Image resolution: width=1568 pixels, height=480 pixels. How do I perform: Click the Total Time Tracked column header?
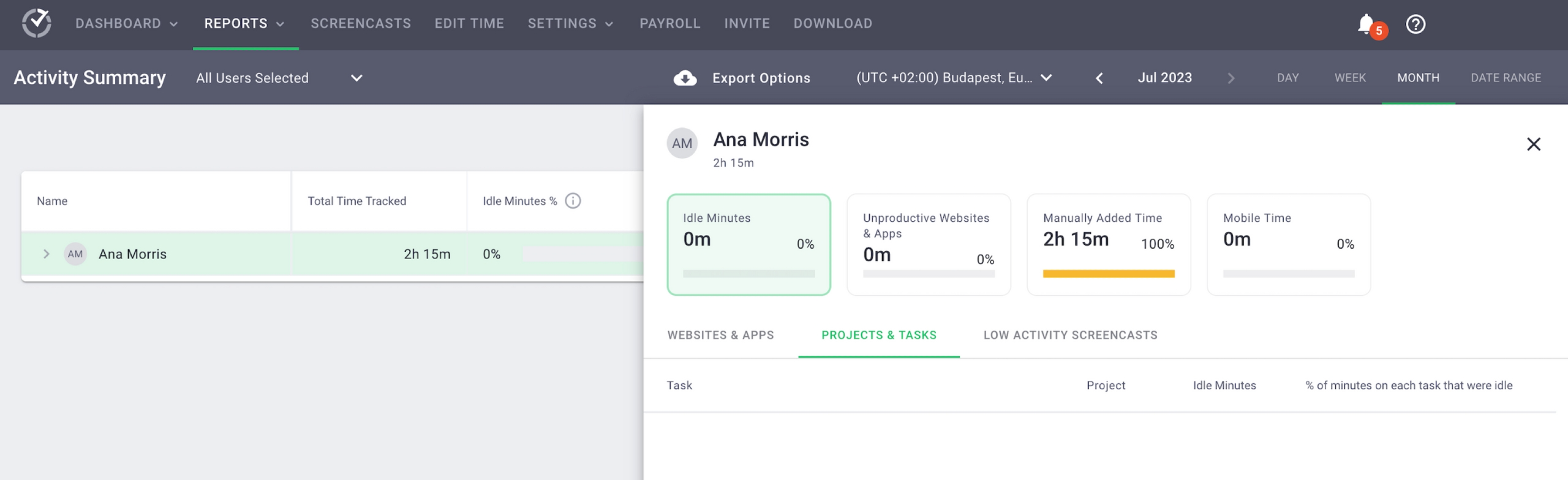pos(357,201)
